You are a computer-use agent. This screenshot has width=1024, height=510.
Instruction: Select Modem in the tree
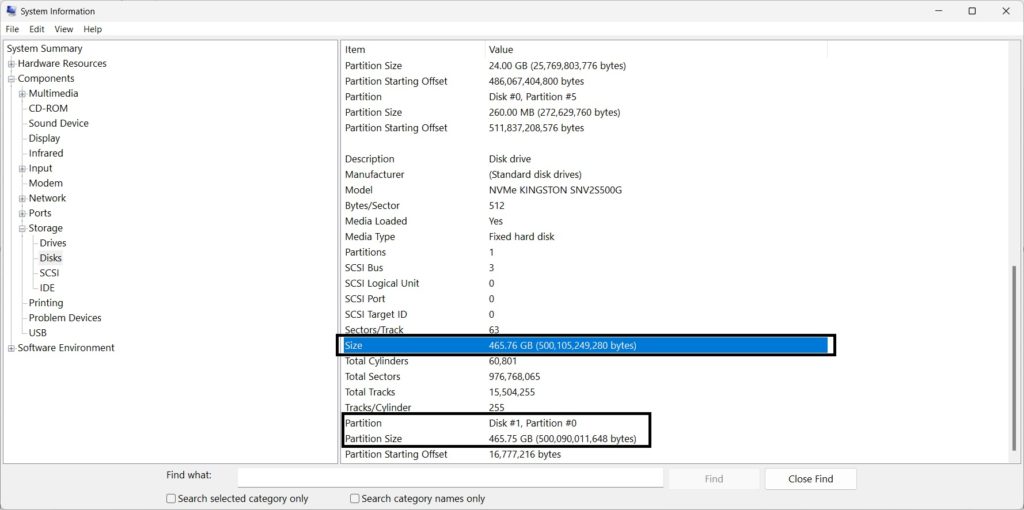coord(45,183)
